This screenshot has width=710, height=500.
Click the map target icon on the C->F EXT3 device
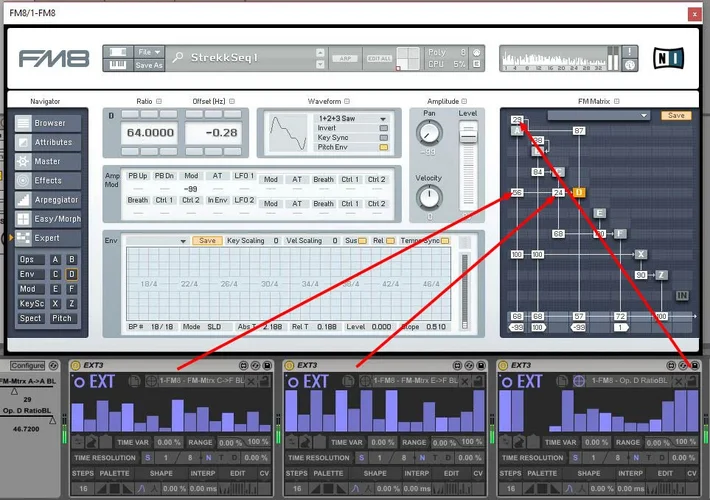coord(151,381)
